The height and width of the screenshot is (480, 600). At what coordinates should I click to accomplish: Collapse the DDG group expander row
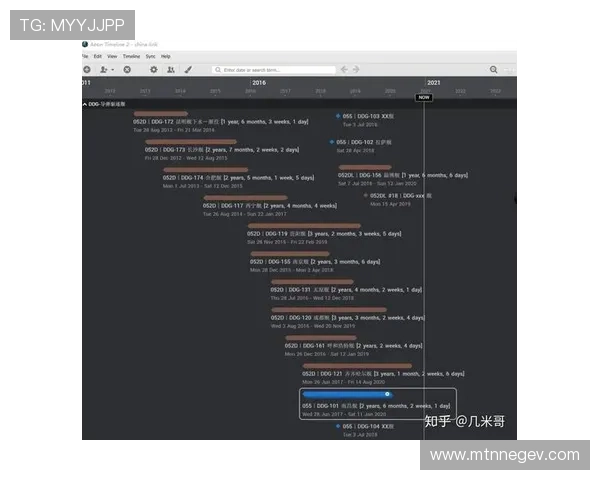(84, 103)
